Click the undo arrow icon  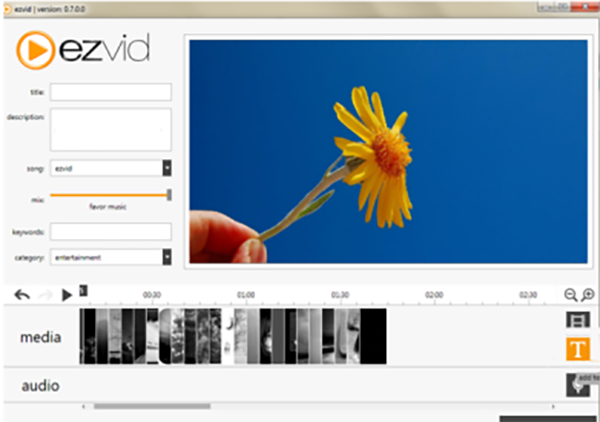click(x=22, y=295)
